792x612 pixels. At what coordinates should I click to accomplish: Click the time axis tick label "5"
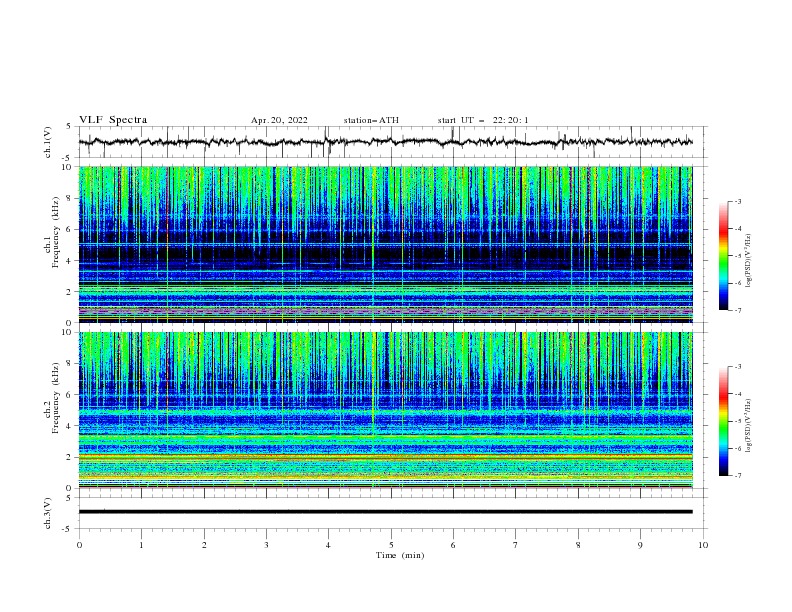point(391,545)
